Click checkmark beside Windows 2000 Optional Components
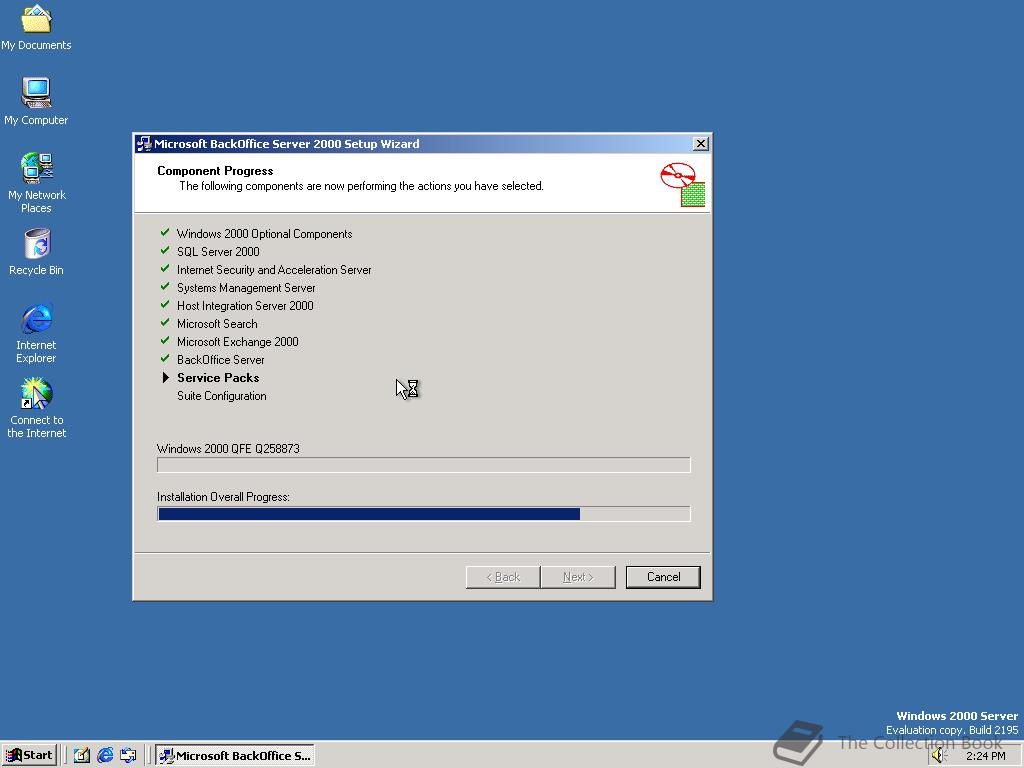 click(x=165, y=232)
